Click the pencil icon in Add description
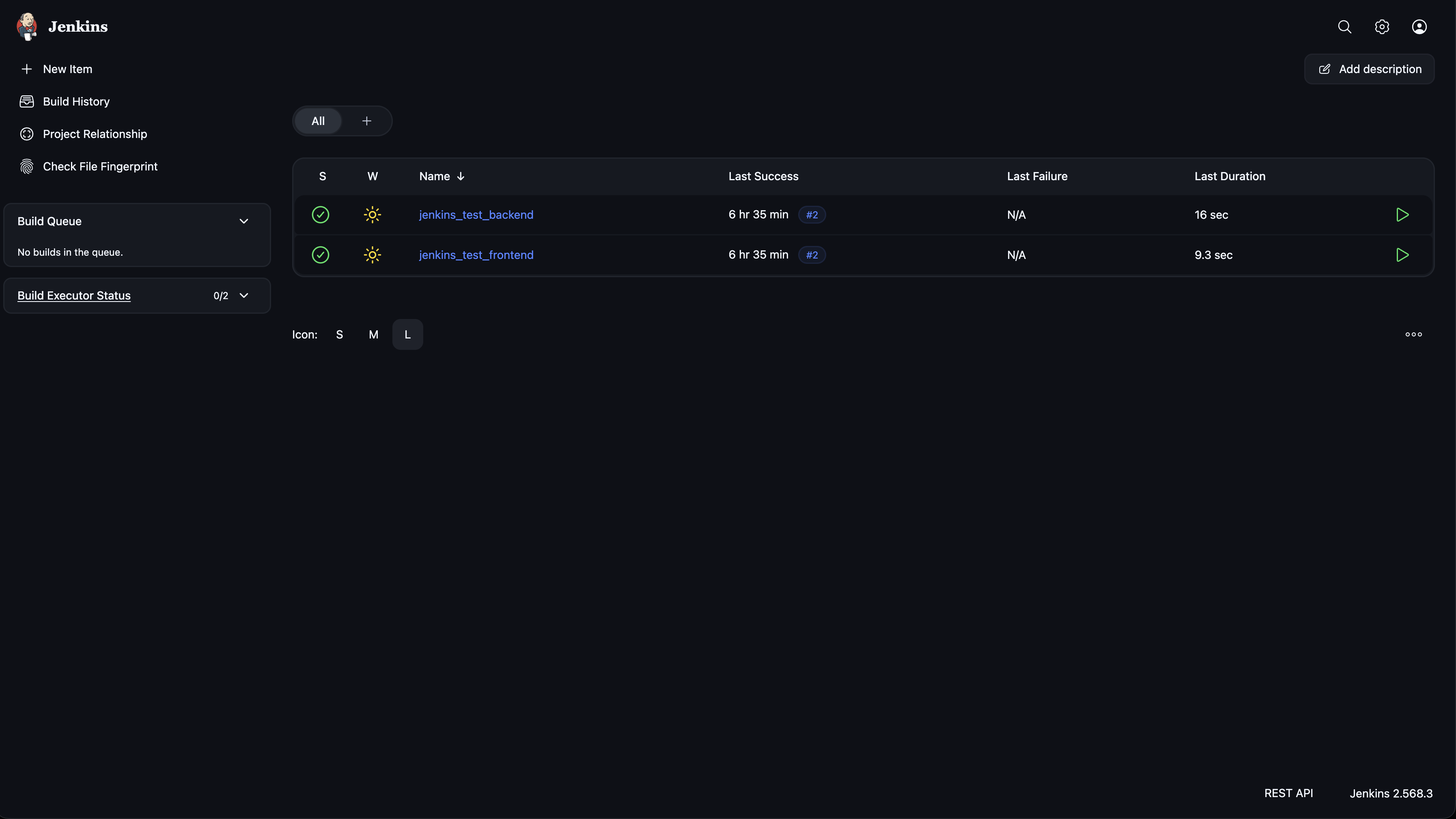The image size is (1456, 819). [1324, 69]
